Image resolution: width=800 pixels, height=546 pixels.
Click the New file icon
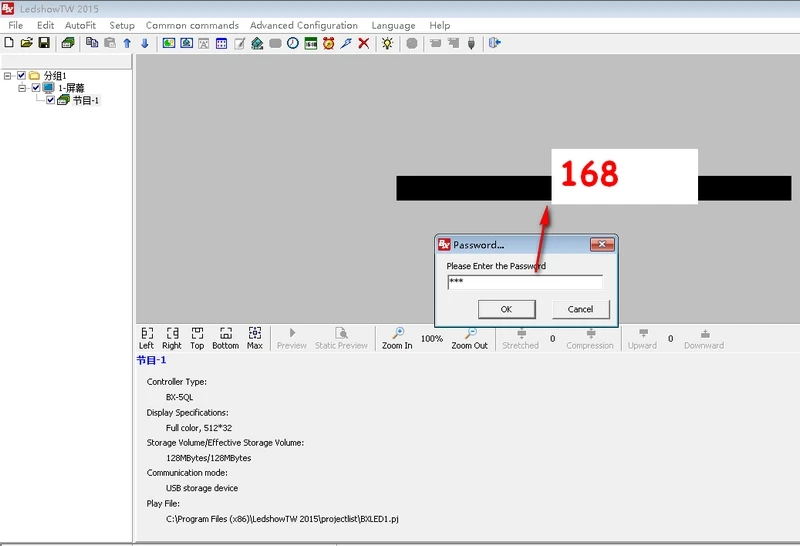(9, 43)
